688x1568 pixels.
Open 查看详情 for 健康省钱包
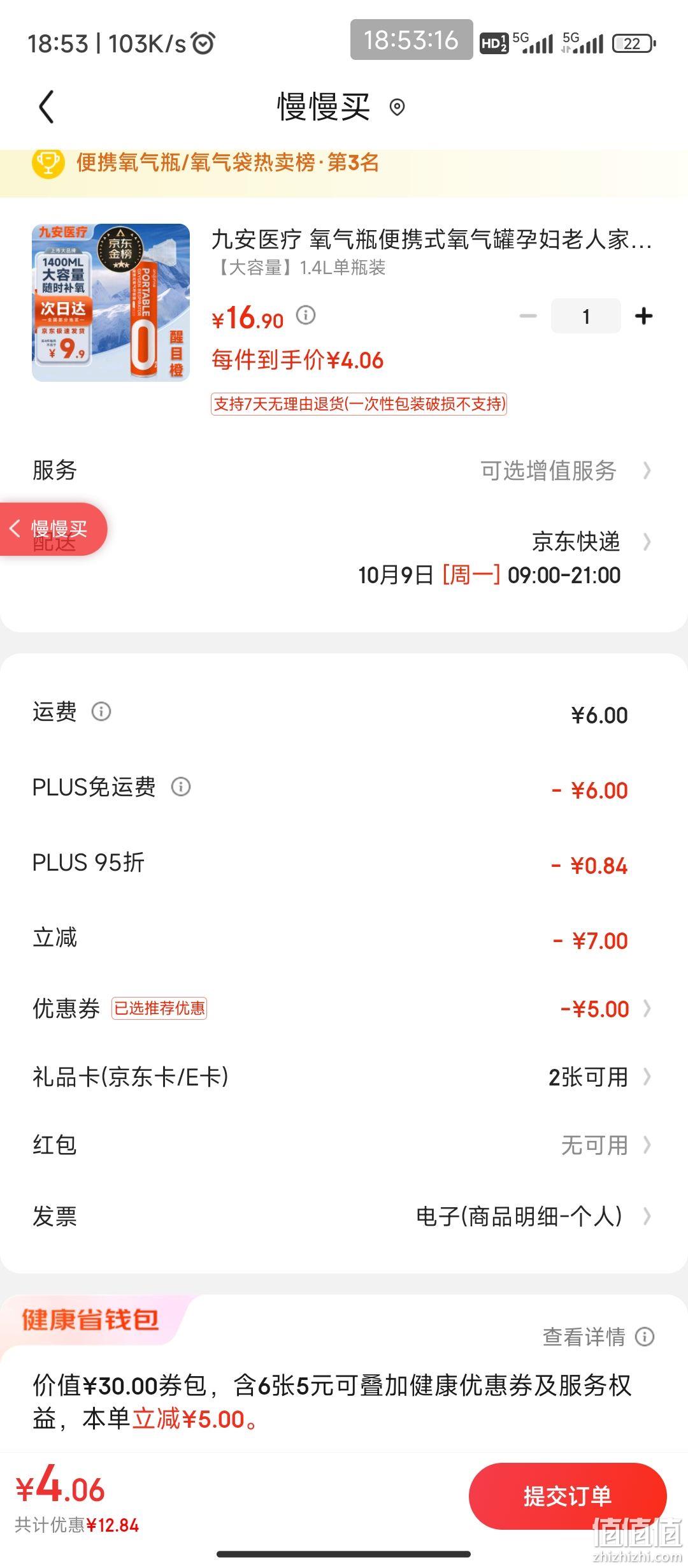click(584, 1337)
